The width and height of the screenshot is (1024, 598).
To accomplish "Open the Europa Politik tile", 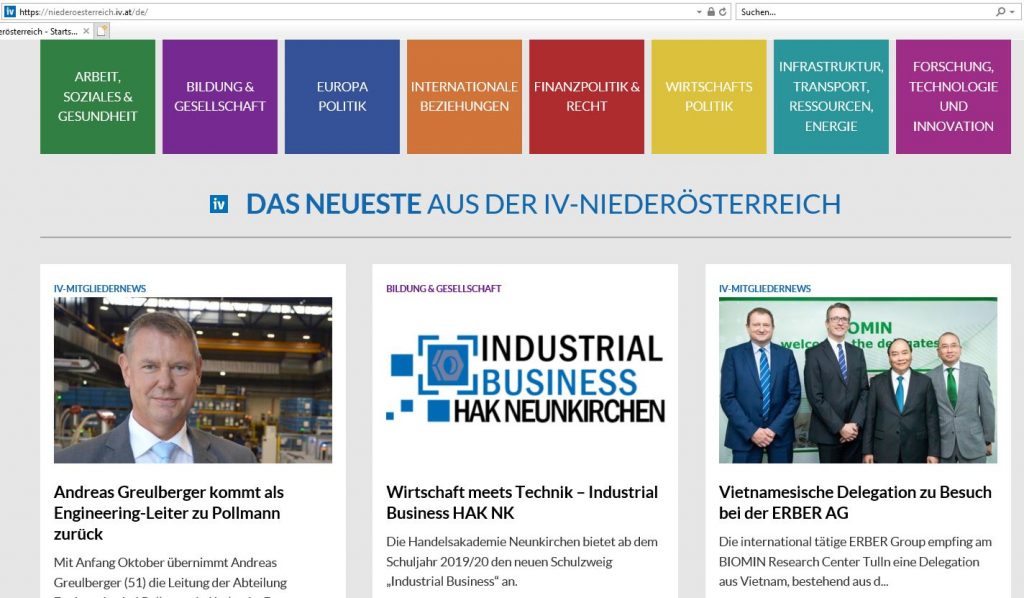I will (x=342, y=97).
